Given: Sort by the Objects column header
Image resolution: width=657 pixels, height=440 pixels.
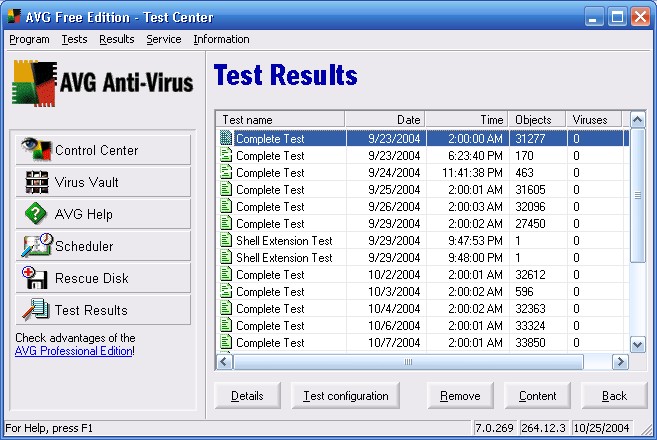Looking at the screenshot, I should click(538, 120).
